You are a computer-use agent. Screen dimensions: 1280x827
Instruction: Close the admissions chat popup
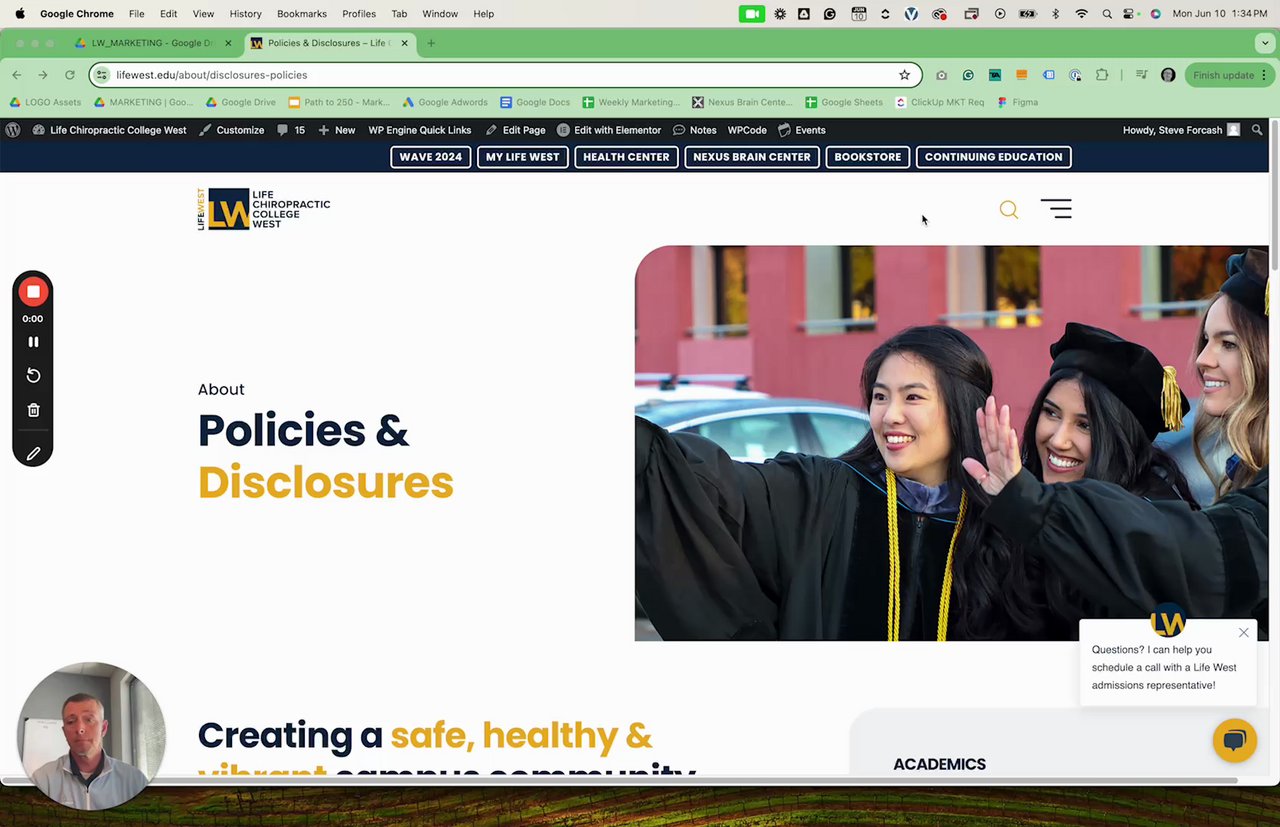click(x=1243, y=633)
